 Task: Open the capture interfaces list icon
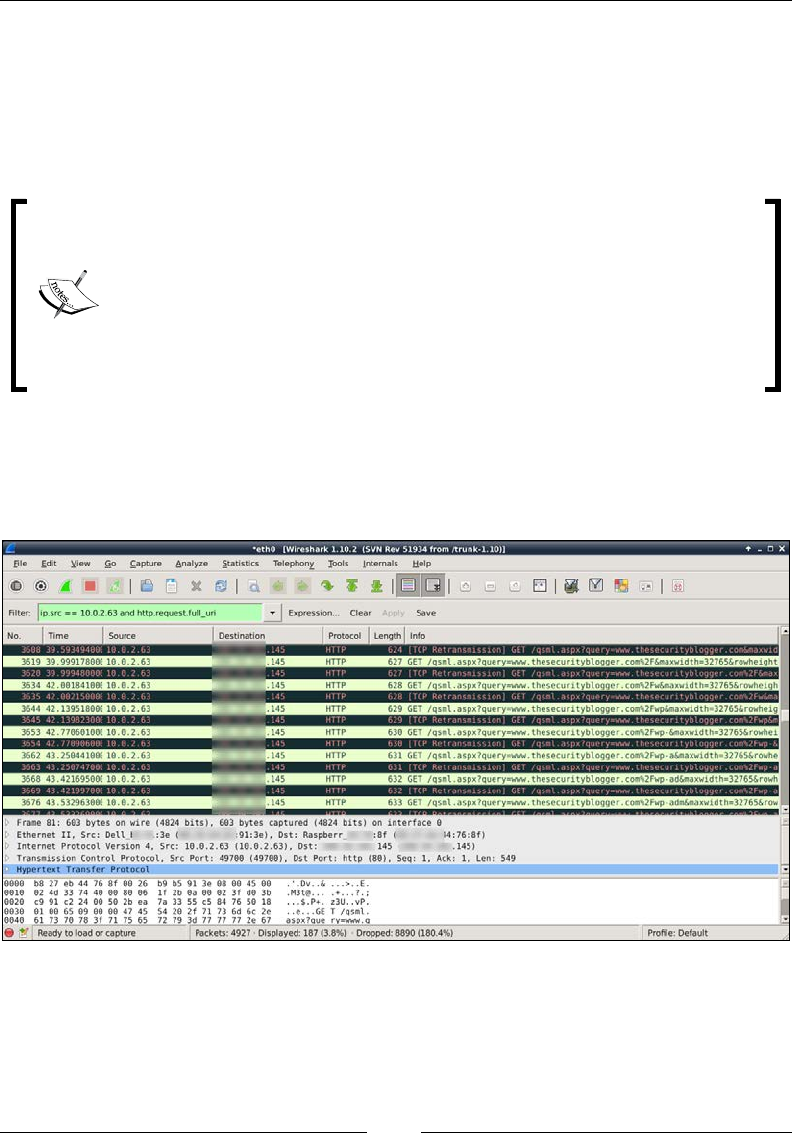(16, 586)
